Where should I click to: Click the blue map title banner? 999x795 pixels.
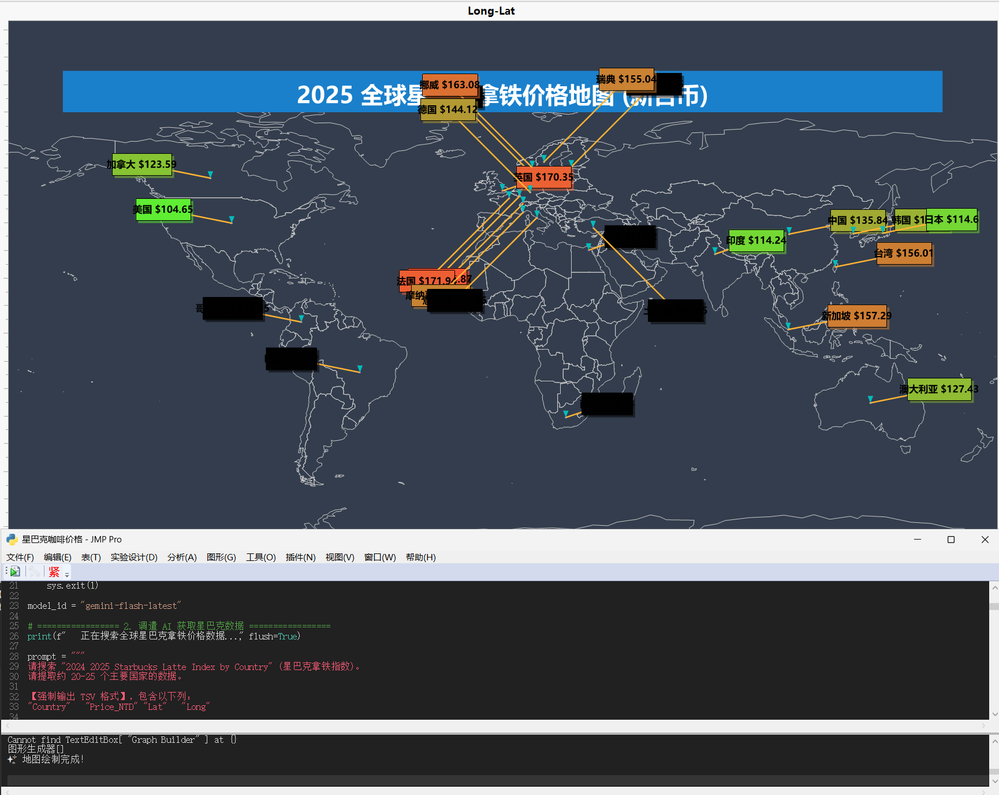tap(503, 92)
